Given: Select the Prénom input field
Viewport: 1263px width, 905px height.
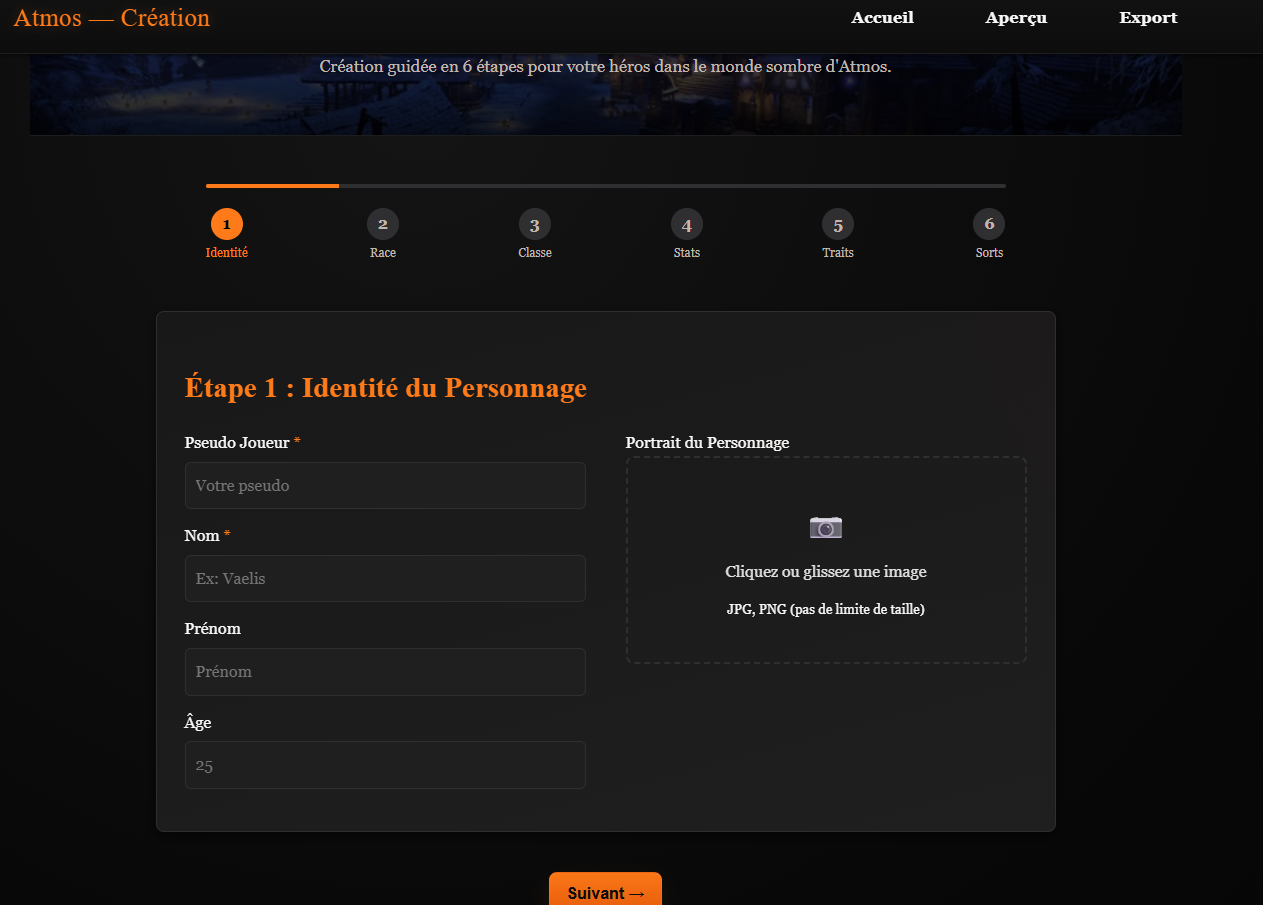Looking at the screenshot, I should point(385,672).
